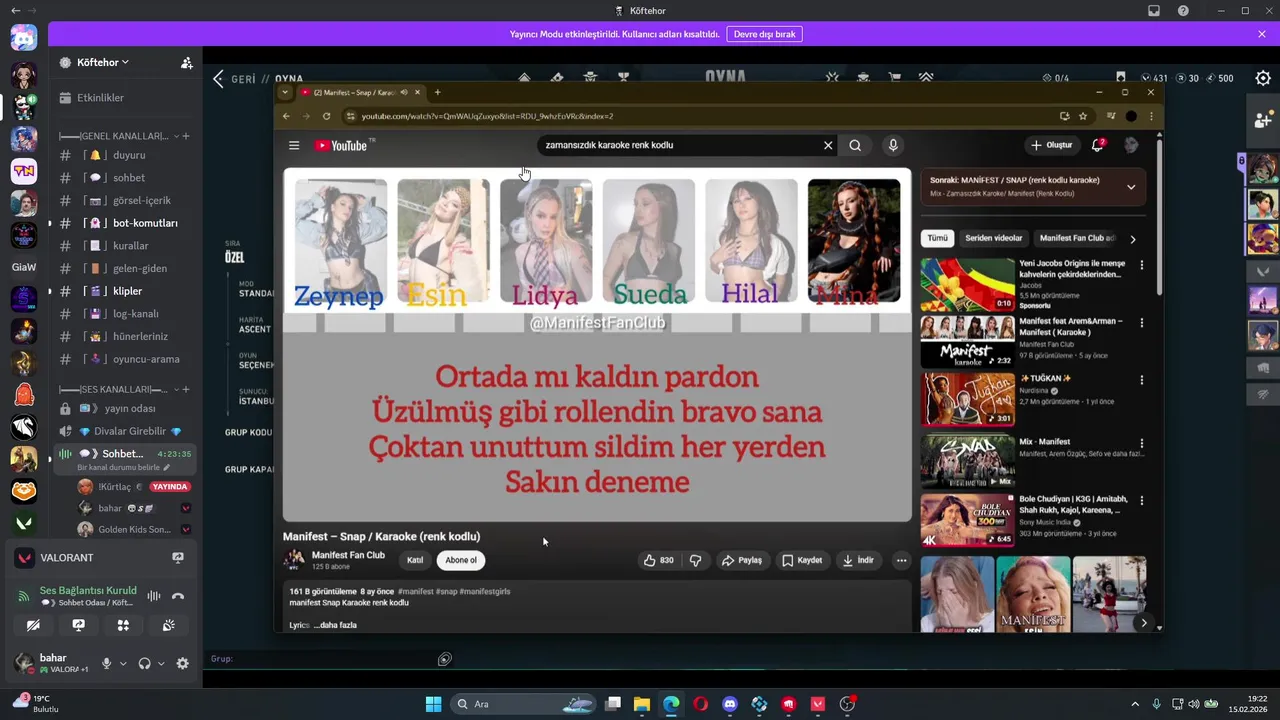1280x720 pixels.
Task: Open the Discord soundboard icon
Action: point(168,625)
